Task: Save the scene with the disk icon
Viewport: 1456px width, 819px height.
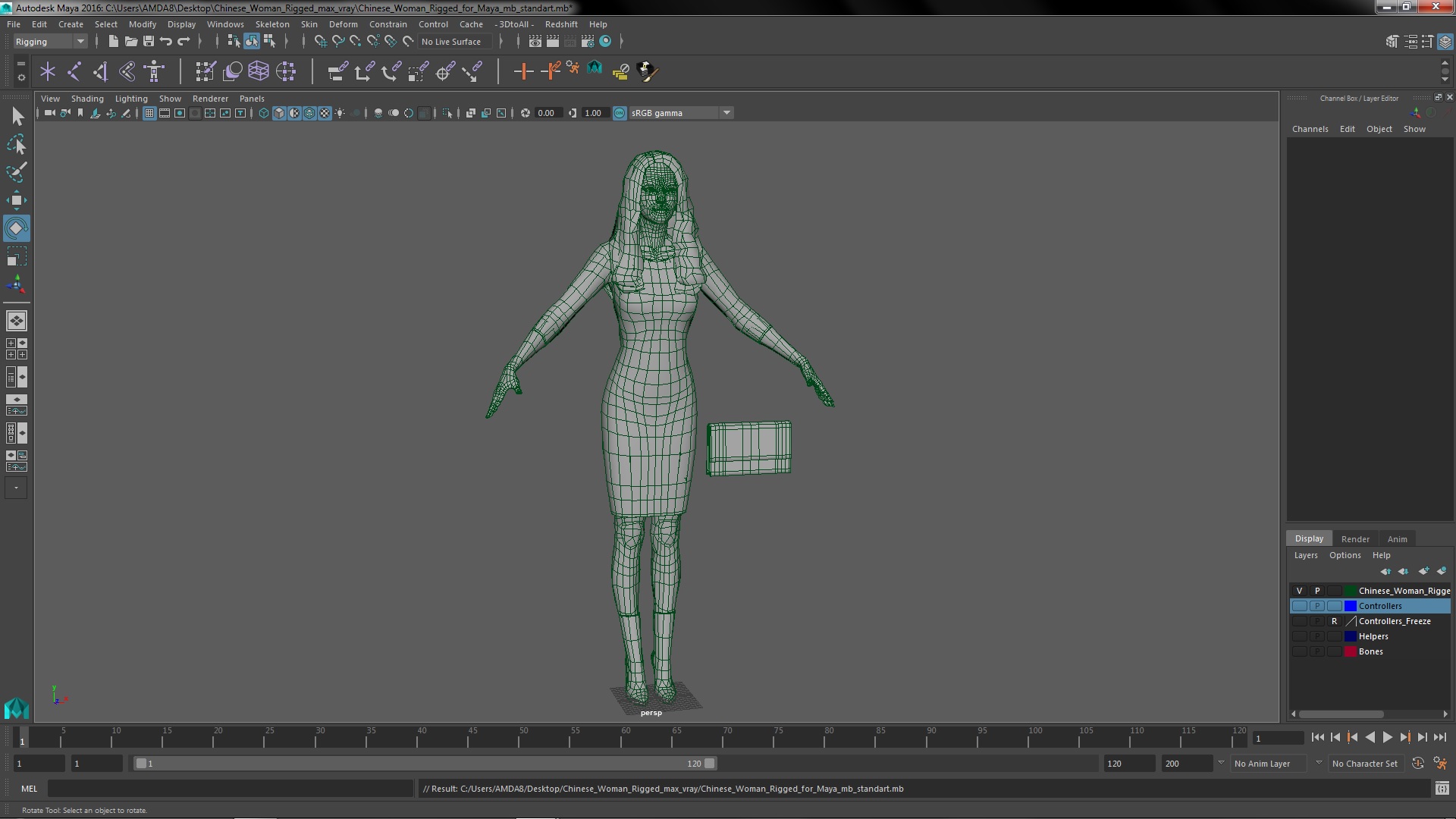Action: [149, 41]
